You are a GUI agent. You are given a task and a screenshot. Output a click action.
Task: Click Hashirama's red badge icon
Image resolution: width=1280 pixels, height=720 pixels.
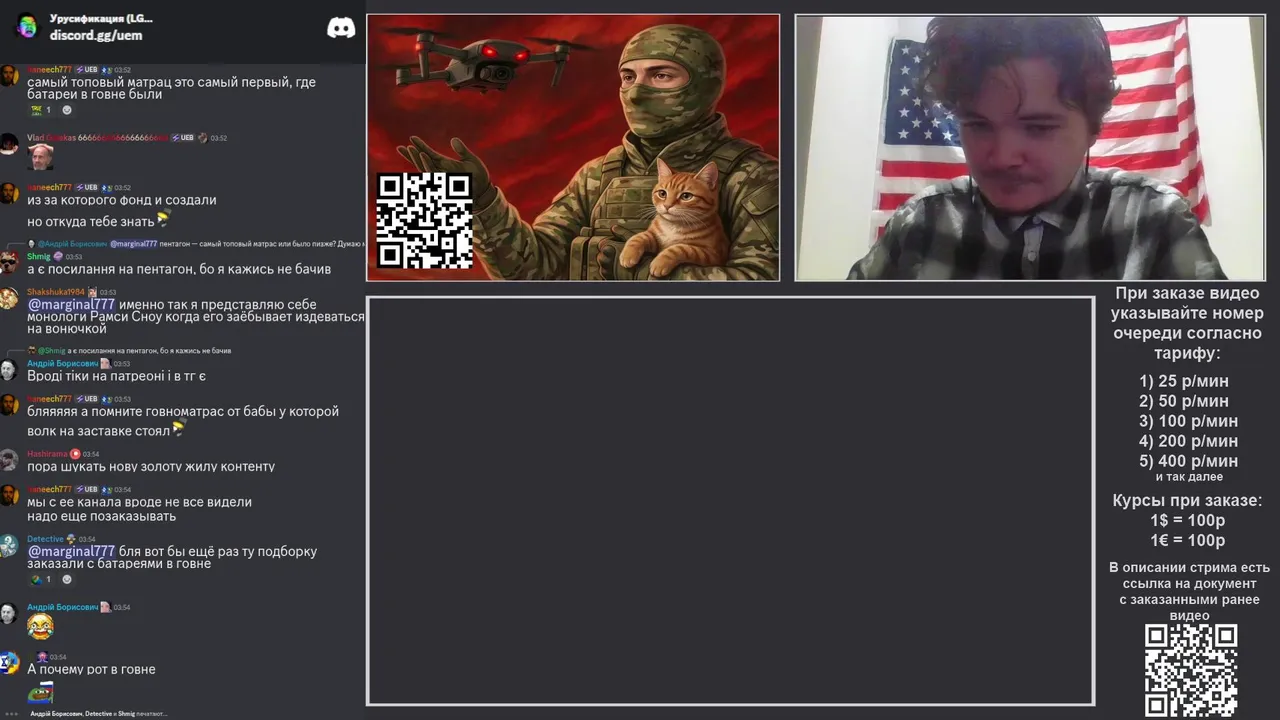pos(75,454)
